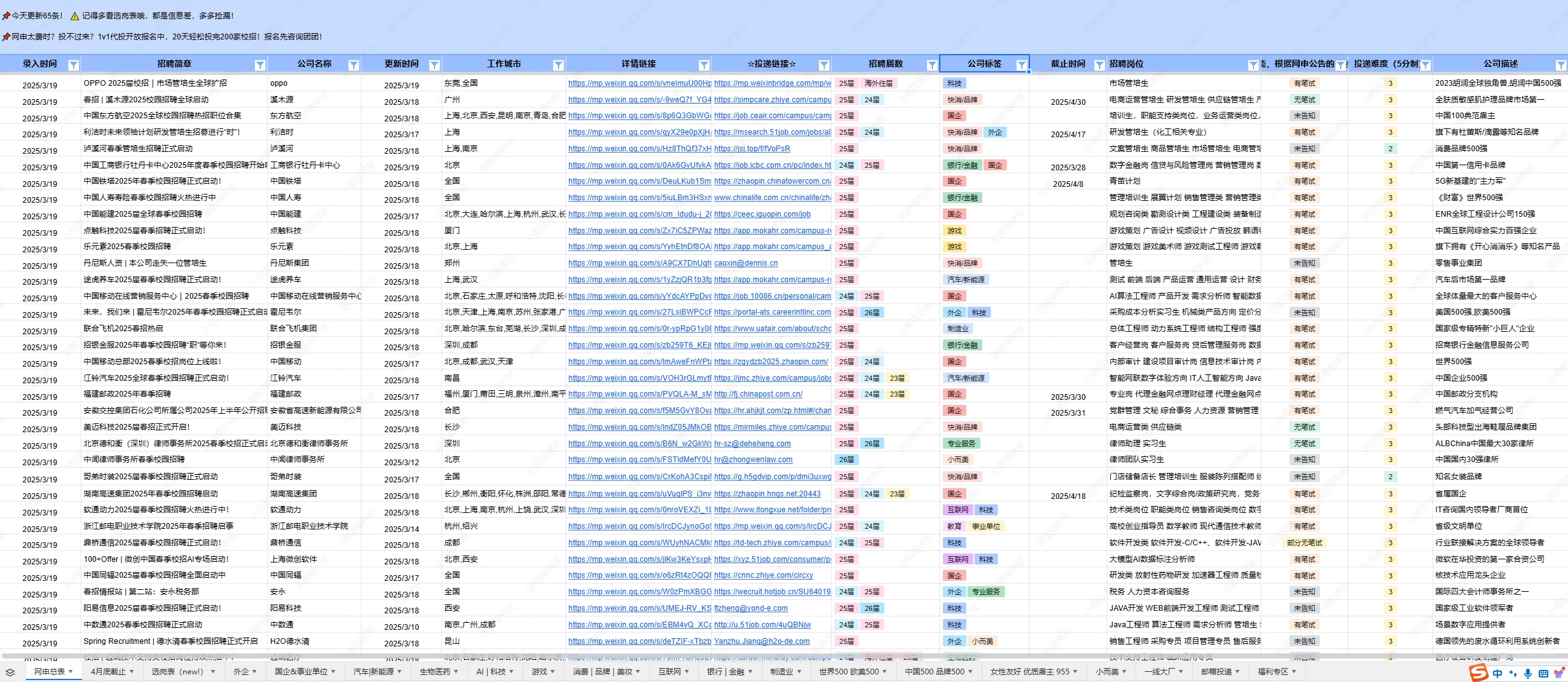Switch to 小而美 sheet tab
The width and height of the screenshot is (1568, 682).
click(1111, 672)
